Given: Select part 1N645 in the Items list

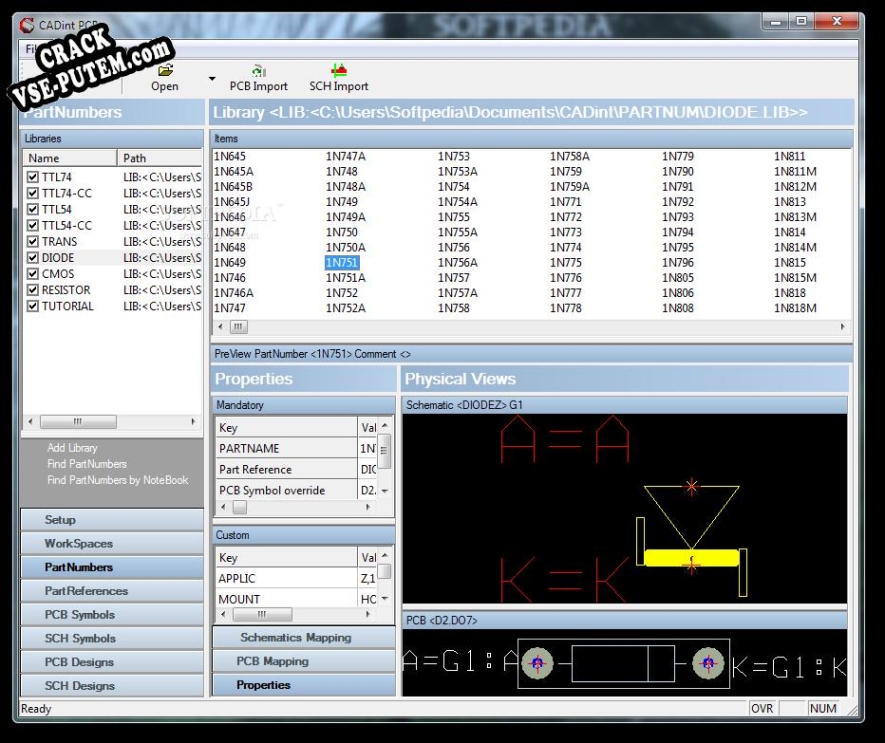Looking at the screenshot, I should pos(230,156).
